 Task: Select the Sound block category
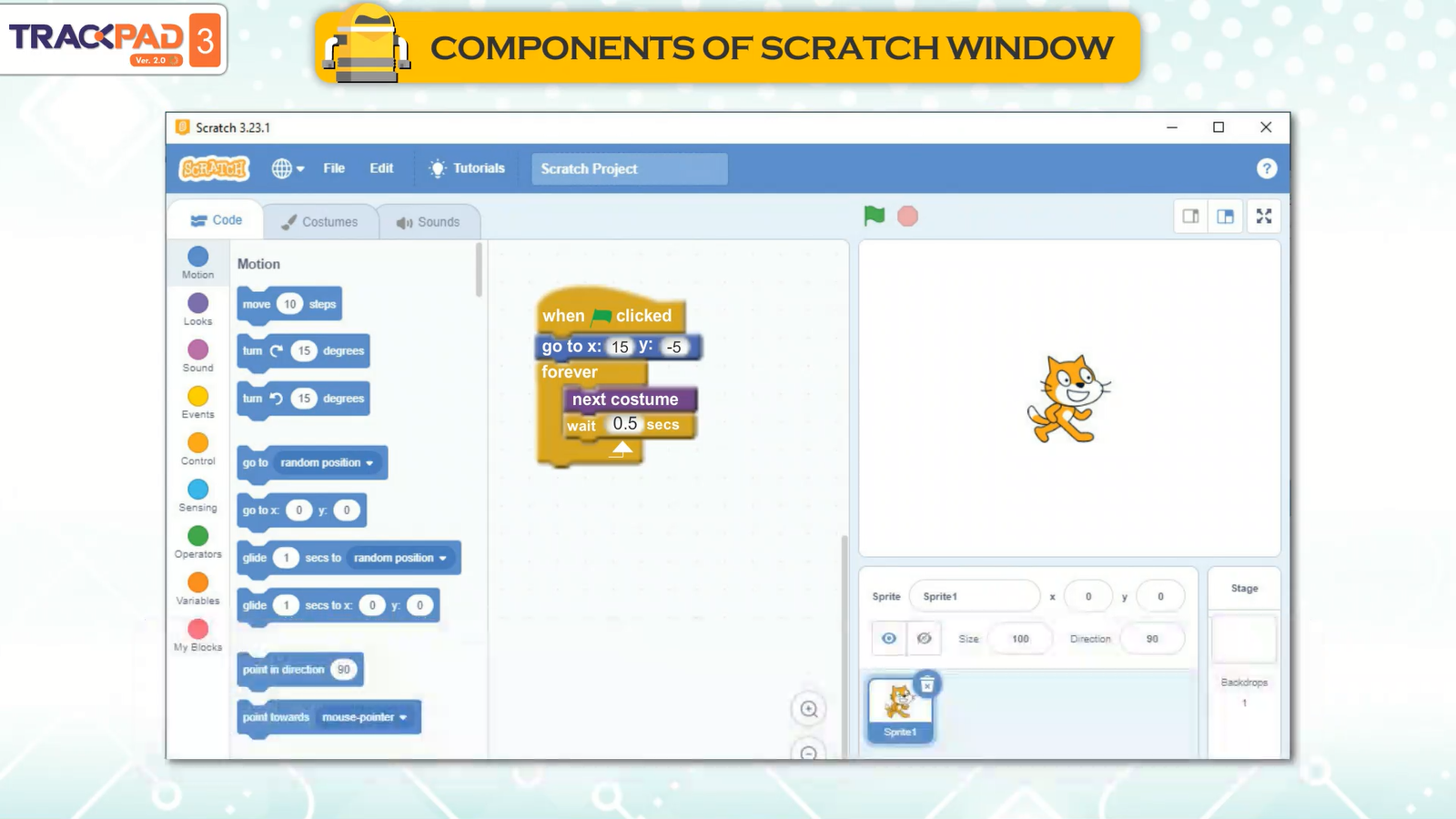pyautogui.click(x=197, y=356)
